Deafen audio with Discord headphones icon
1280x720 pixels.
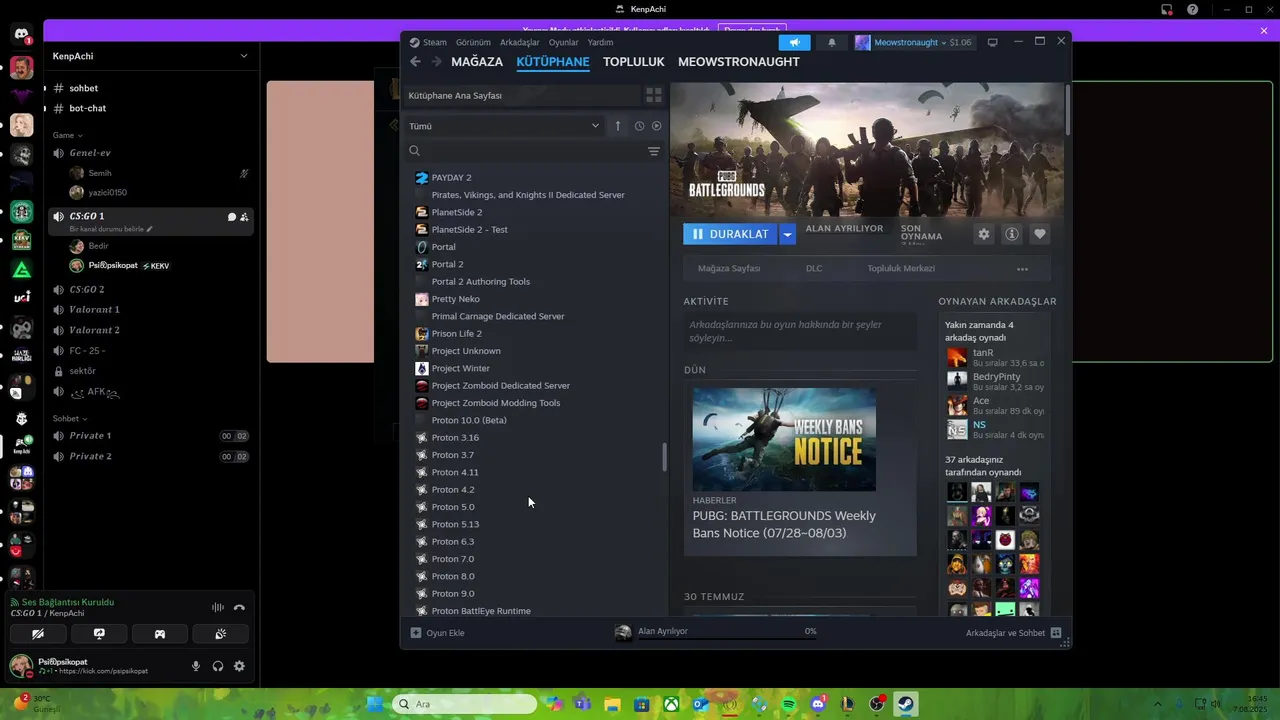[218, 666]
